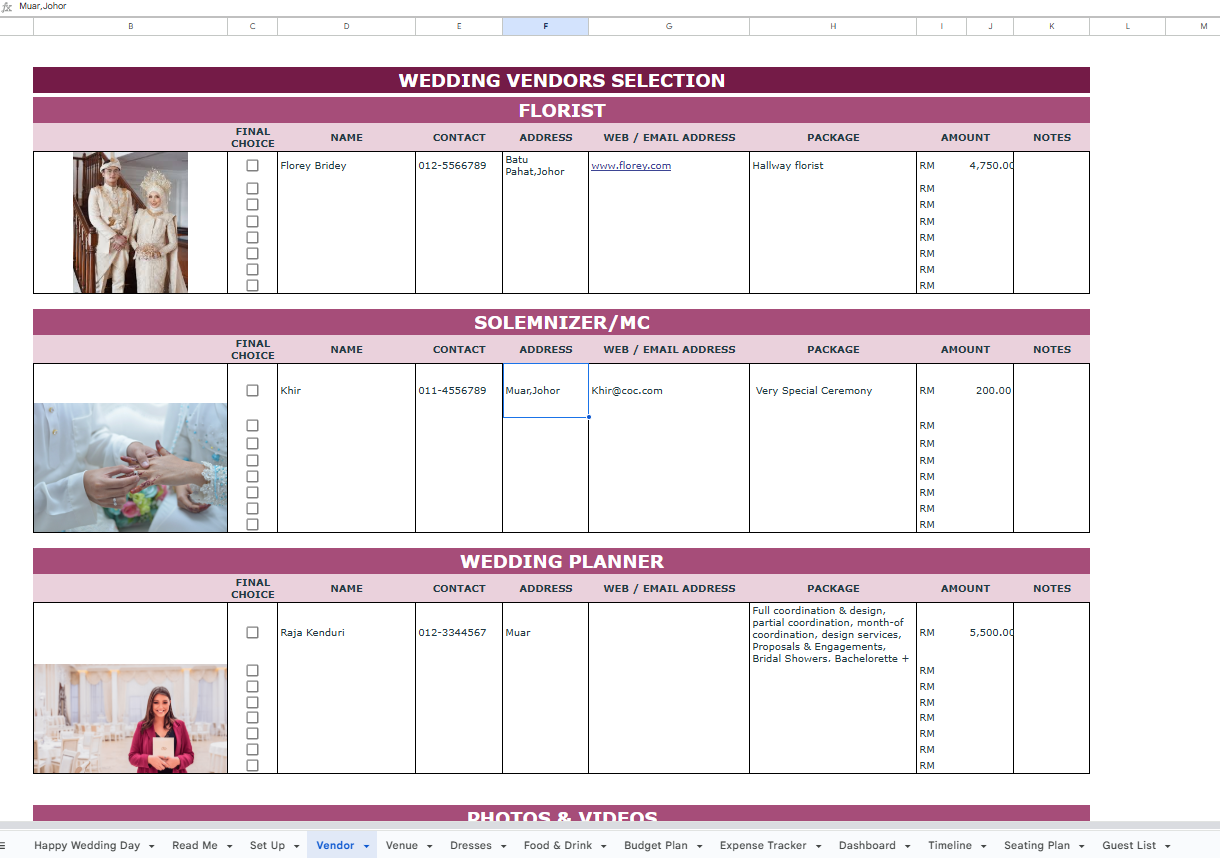Open the Vendor tab dropdown arrow
Image resolution: width=1220 pixels, height=858 pixels.
pos(367,846)
